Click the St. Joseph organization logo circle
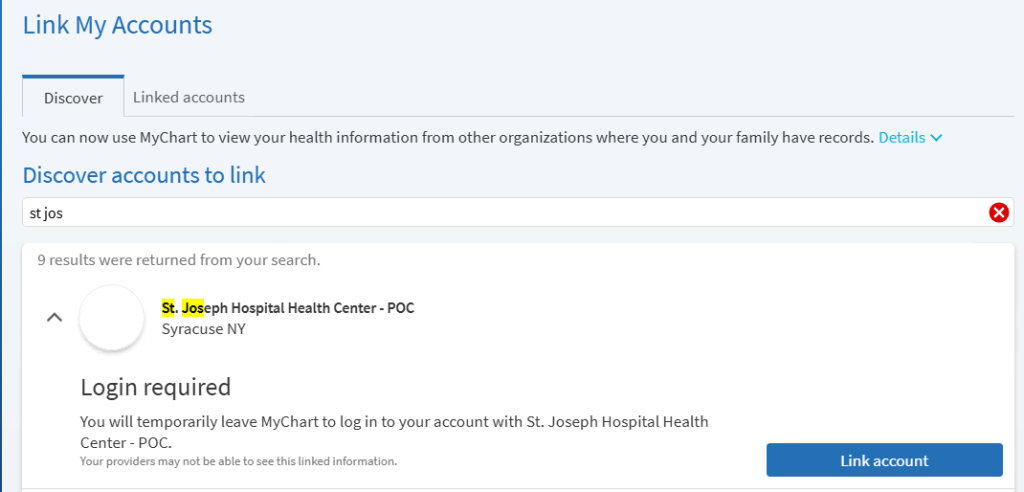 (x=112, y=318)
